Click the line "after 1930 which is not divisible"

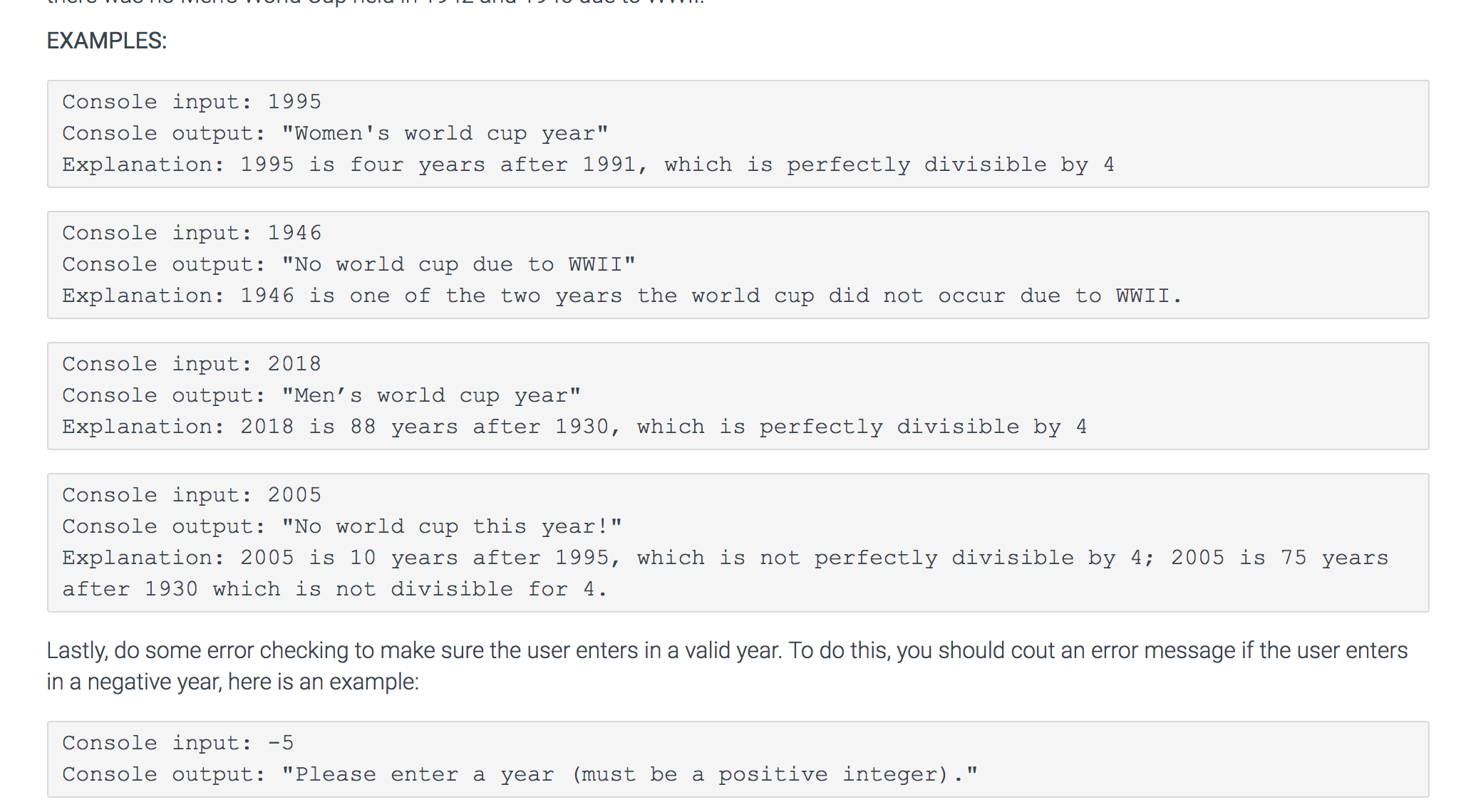[335, 589]
